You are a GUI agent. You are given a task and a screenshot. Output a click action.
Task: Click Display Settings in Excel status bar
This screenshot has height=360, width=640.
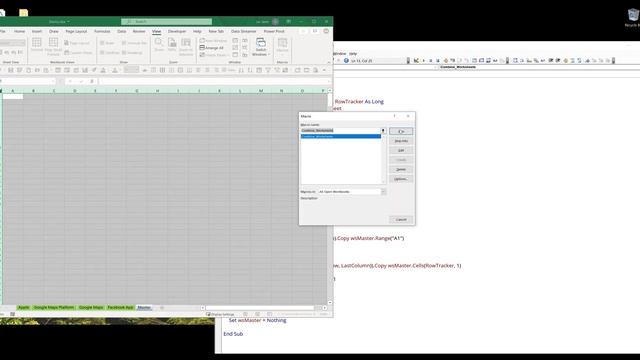220,314
